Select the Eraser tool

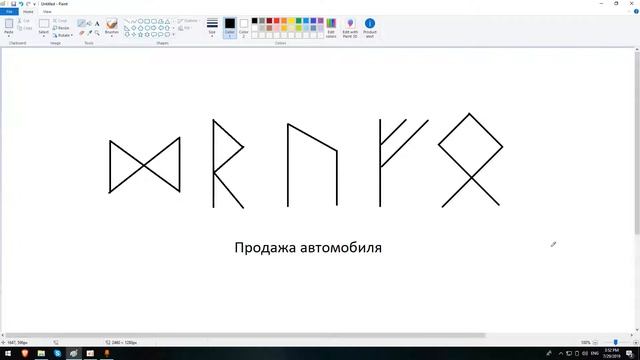pyautogui.click(x=82, y=33)
